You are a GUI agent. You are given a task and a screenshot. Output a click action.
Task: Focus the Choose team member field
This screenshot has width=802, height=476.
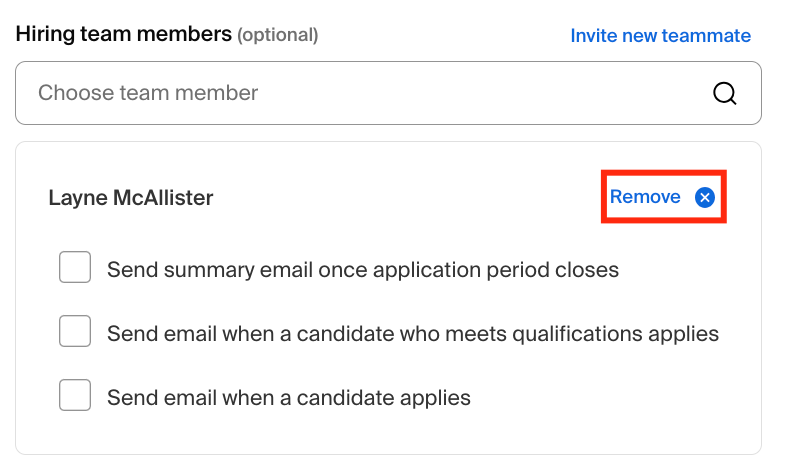point(388,93)
